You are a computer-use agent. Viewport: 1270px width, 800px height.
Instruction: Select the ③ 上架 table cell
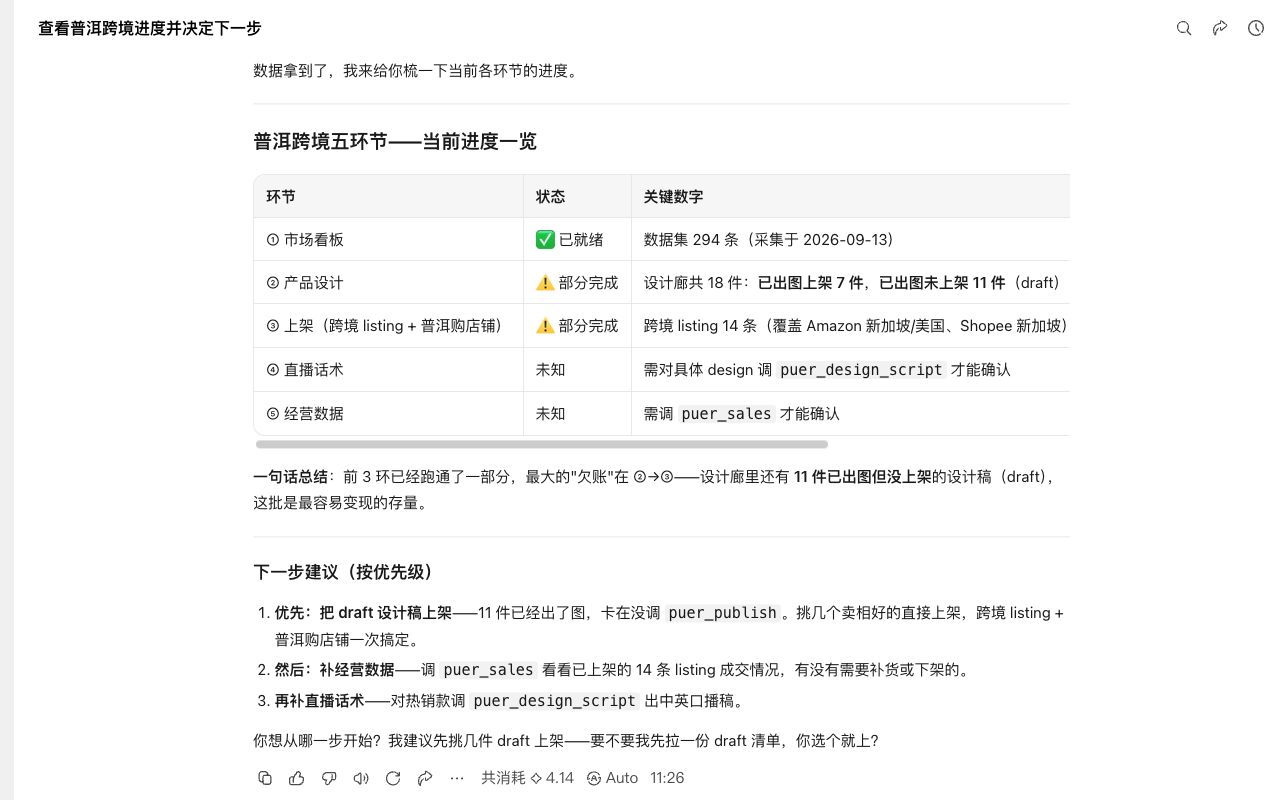click(x=389, y=326)
